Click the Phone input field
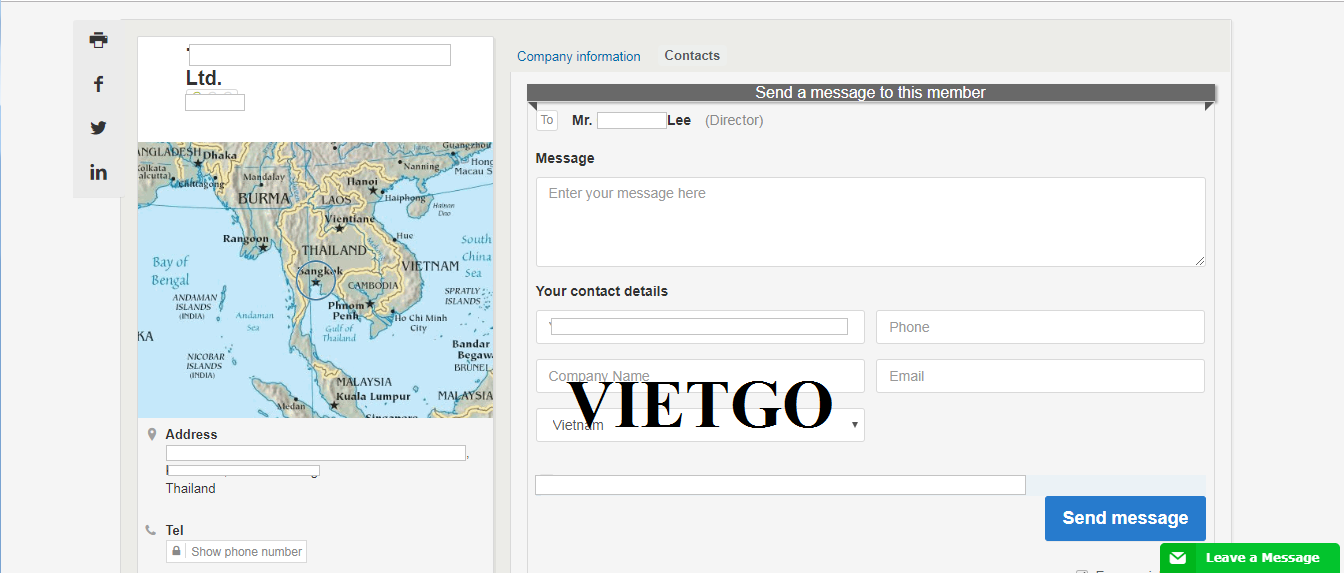 1040,327
